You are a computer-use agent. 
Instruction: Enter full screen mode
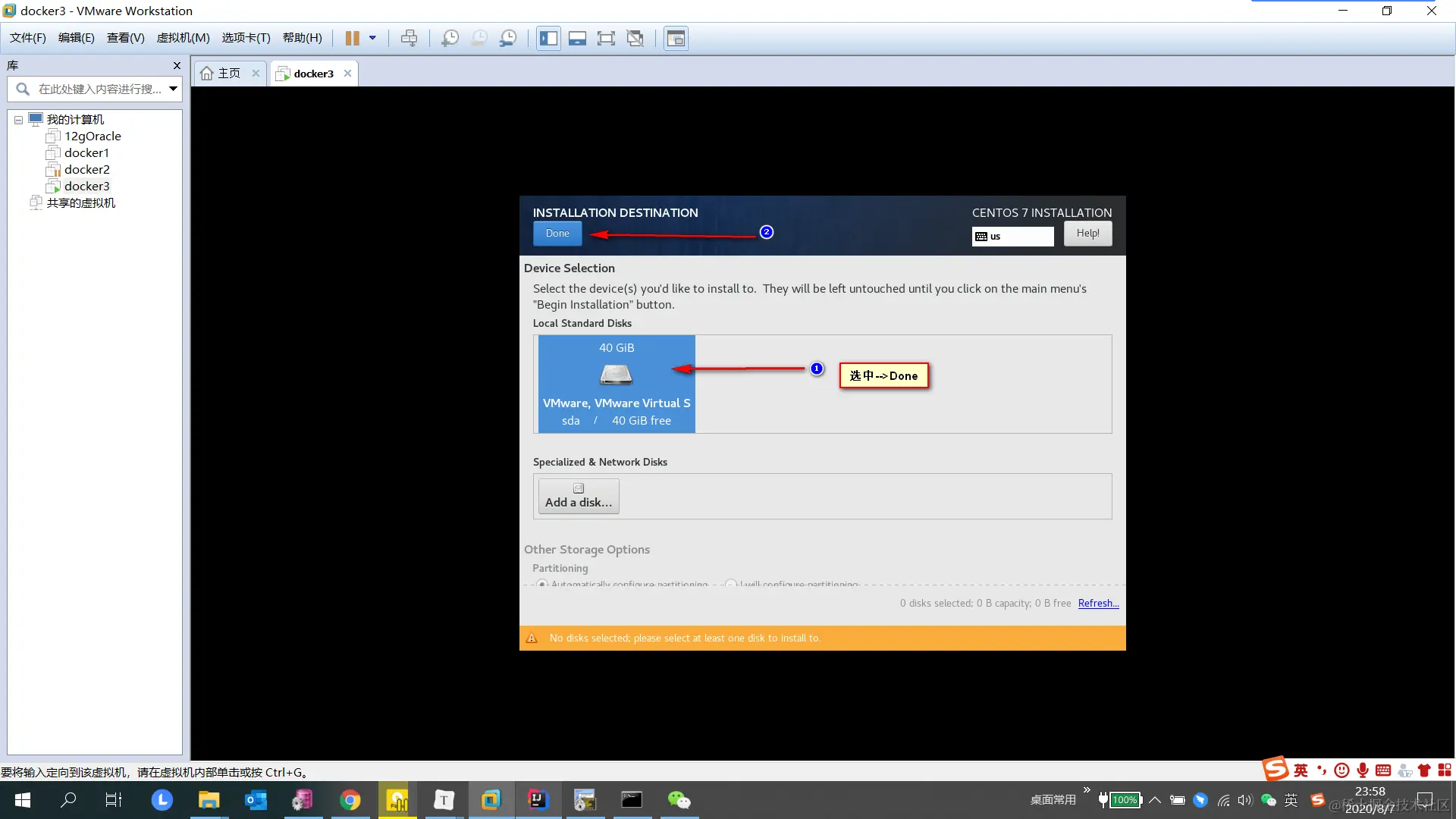pyautogui.click(x=606, y=38)
